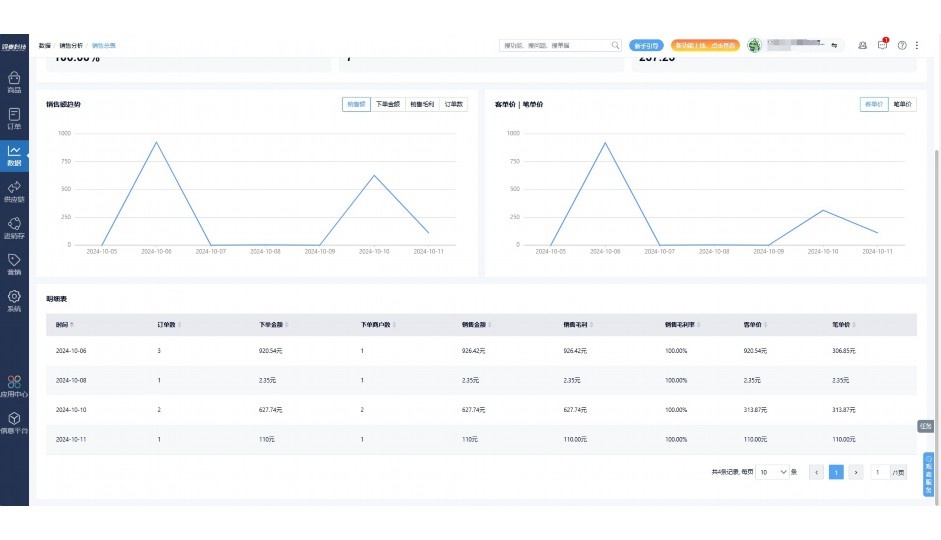Image resolution: width=941 pixels, height=540 pixels.
Task: Open the 商品 (Products) sidebar icon
Action: (x=14, y=82)
